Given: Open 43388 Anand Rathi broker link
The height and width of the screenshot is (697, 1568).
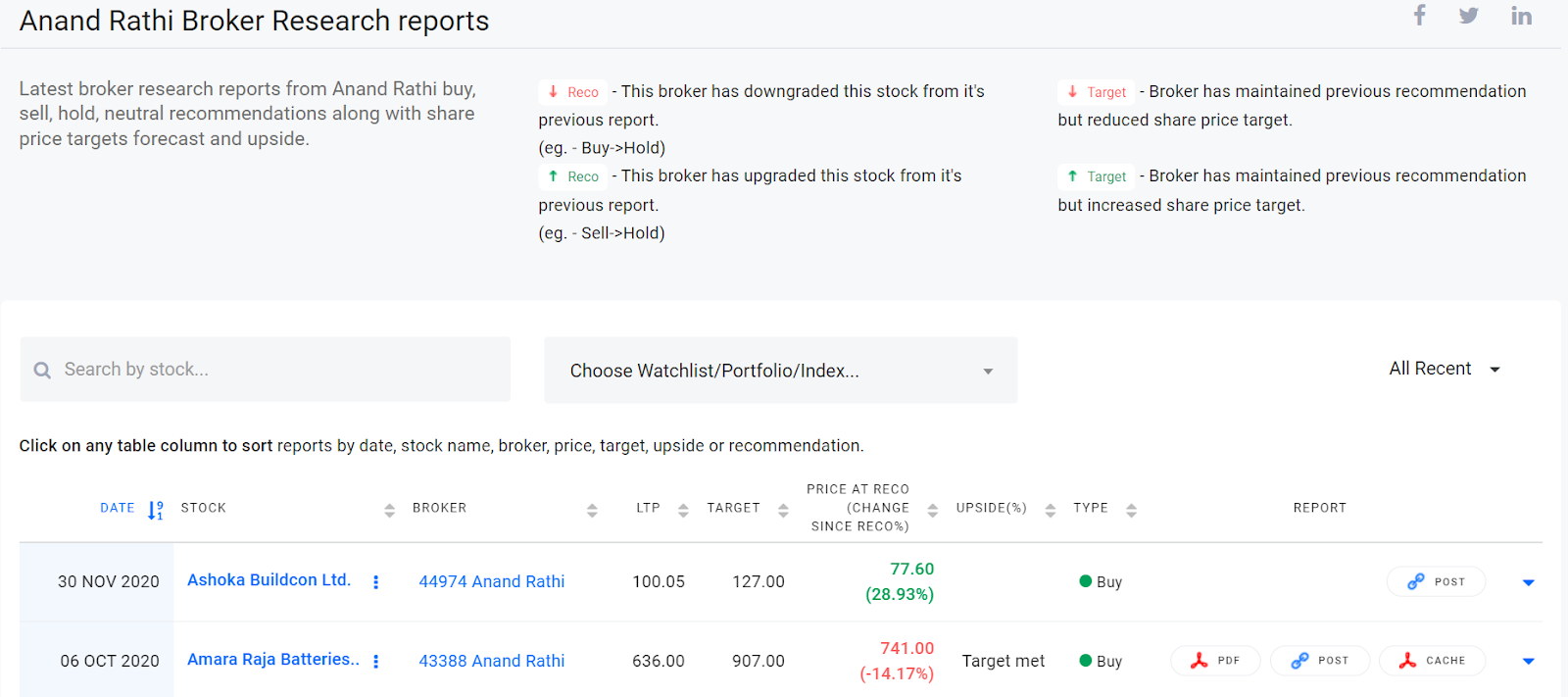Looking at the screenshot, I should click(492, 662).
